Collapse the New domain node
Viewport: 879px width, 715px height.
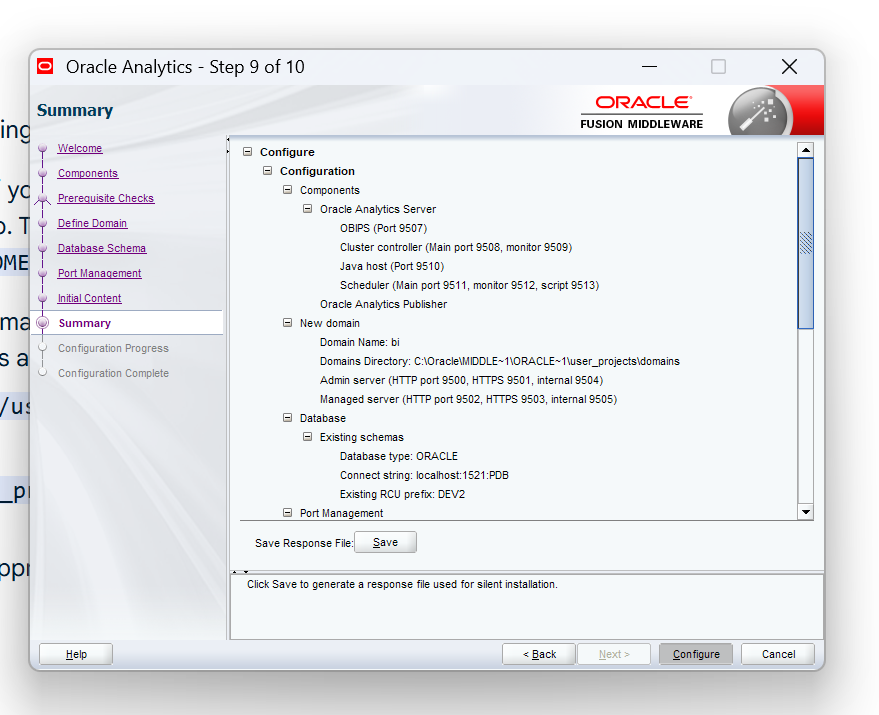pyautogui.click(x=288, y=322)
